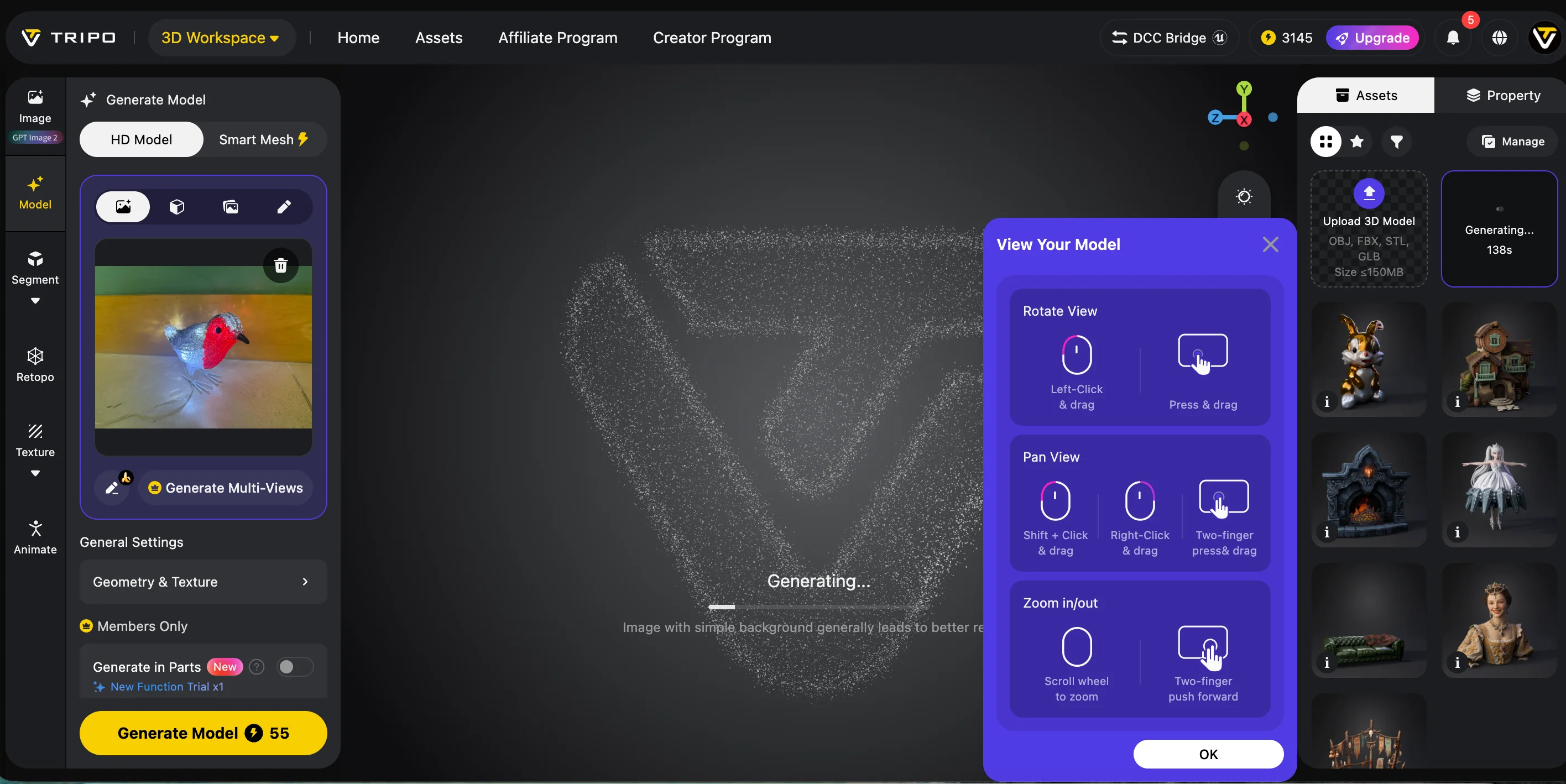The height and width of the screenshot is (784, 1566).
Task: Click the uploaded robin image preview
Action: point(203,347)
